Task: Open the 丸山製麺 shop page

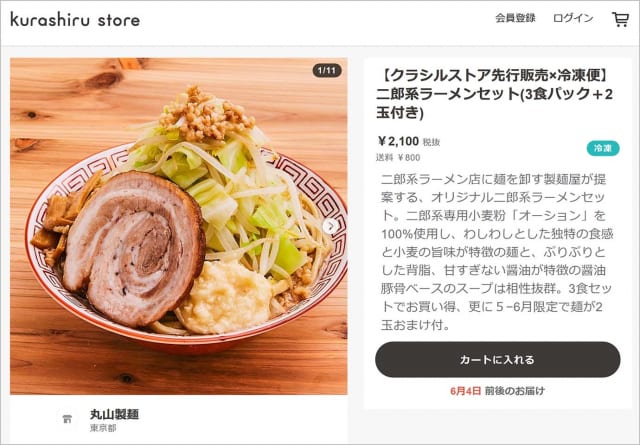Action: point(115,414)
